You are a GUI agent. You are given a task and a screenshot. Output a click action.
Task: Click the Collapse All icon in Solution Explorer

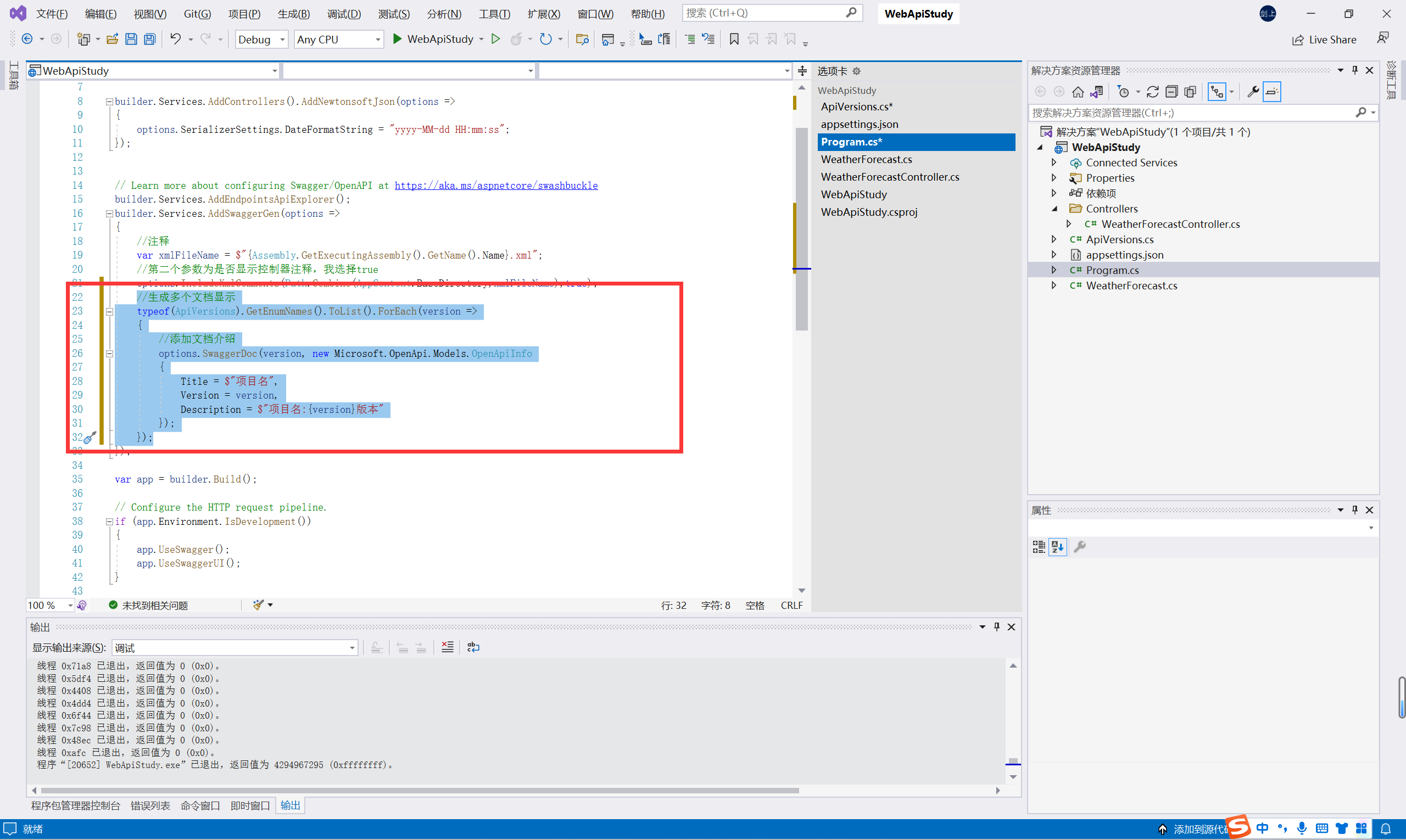coord(1171,92)
